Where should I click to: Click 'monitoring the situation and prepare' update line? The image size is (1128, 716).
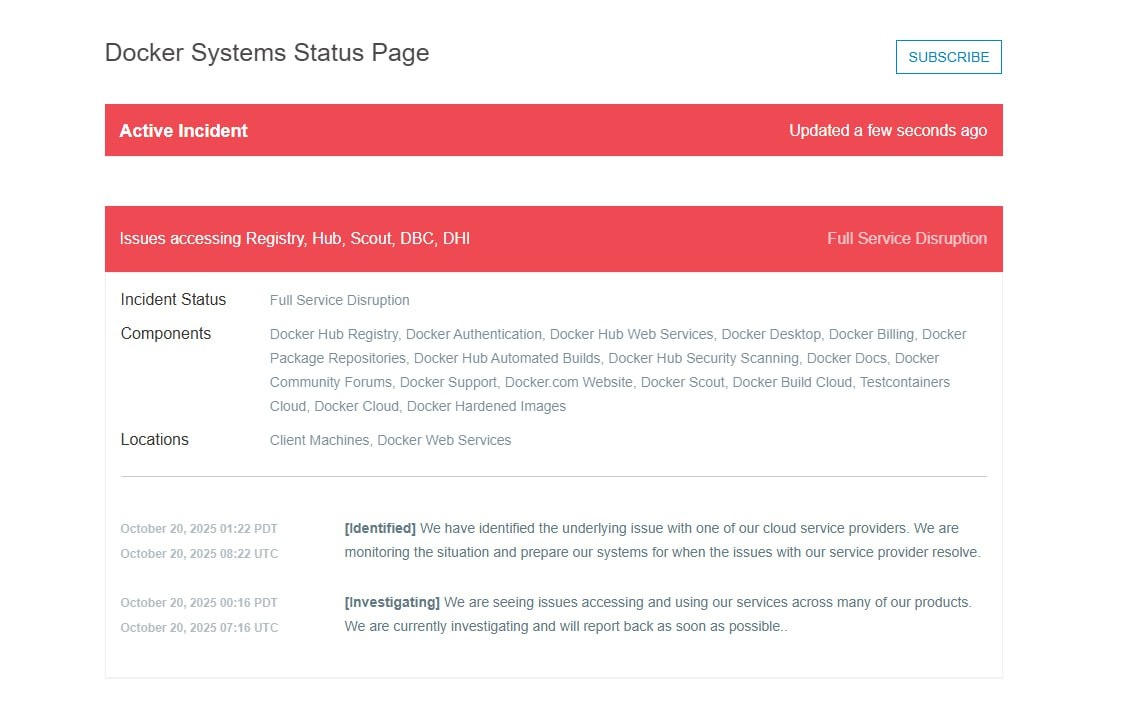[x=663, y=552]
